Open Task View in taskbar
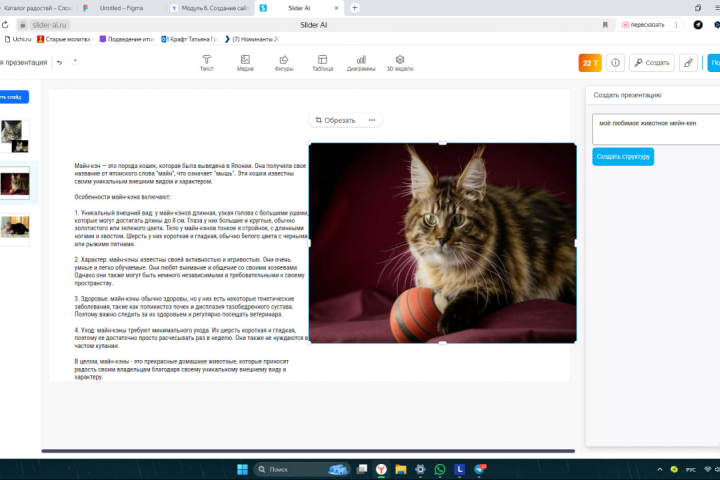This screenshot has width=720, height=480. (362, 469)
